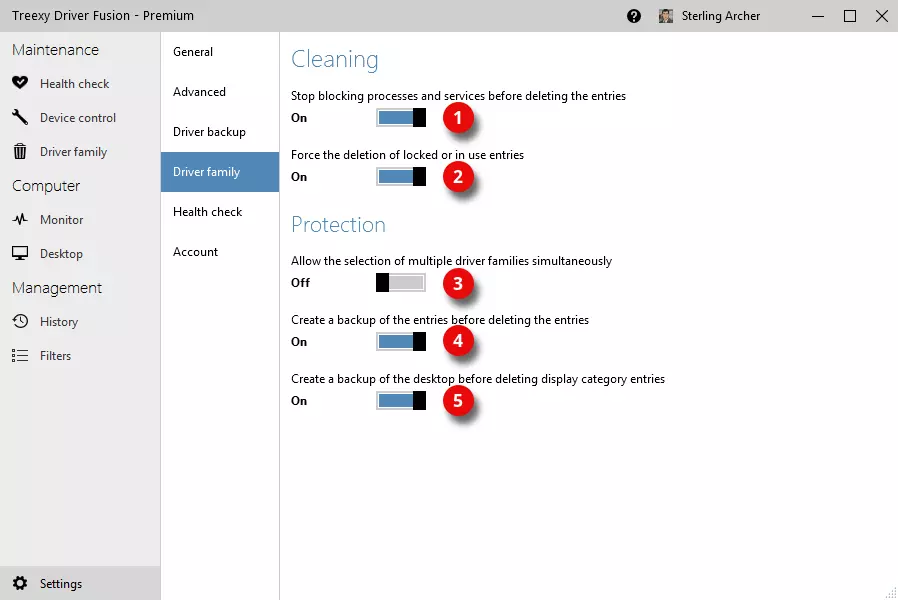
Task: Open Health check in the Maintenance sidebar
Action: [x=74, y=84]
